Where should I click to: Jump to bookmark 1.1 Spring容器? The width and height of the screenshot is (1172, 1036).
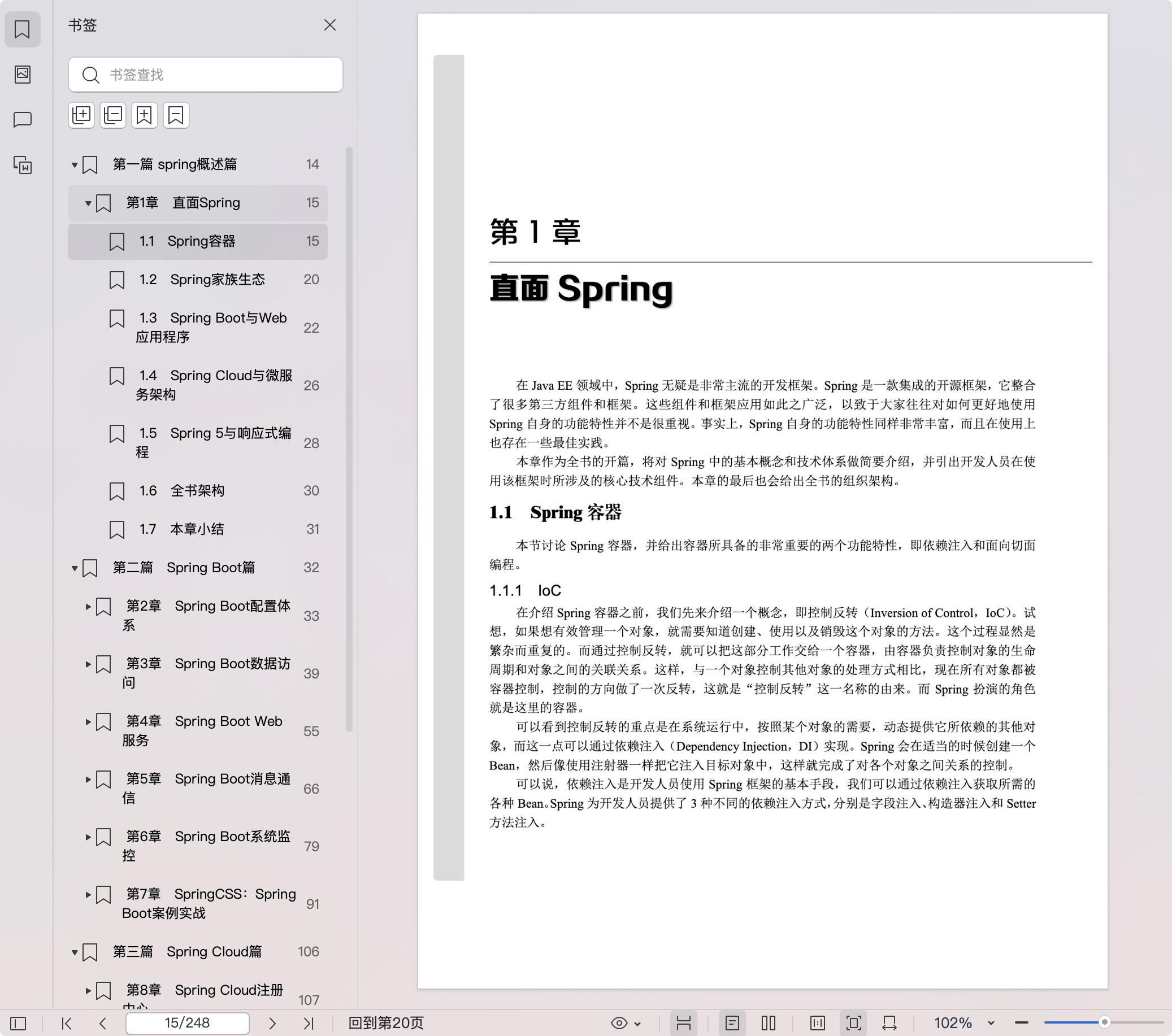click(198, 241)
